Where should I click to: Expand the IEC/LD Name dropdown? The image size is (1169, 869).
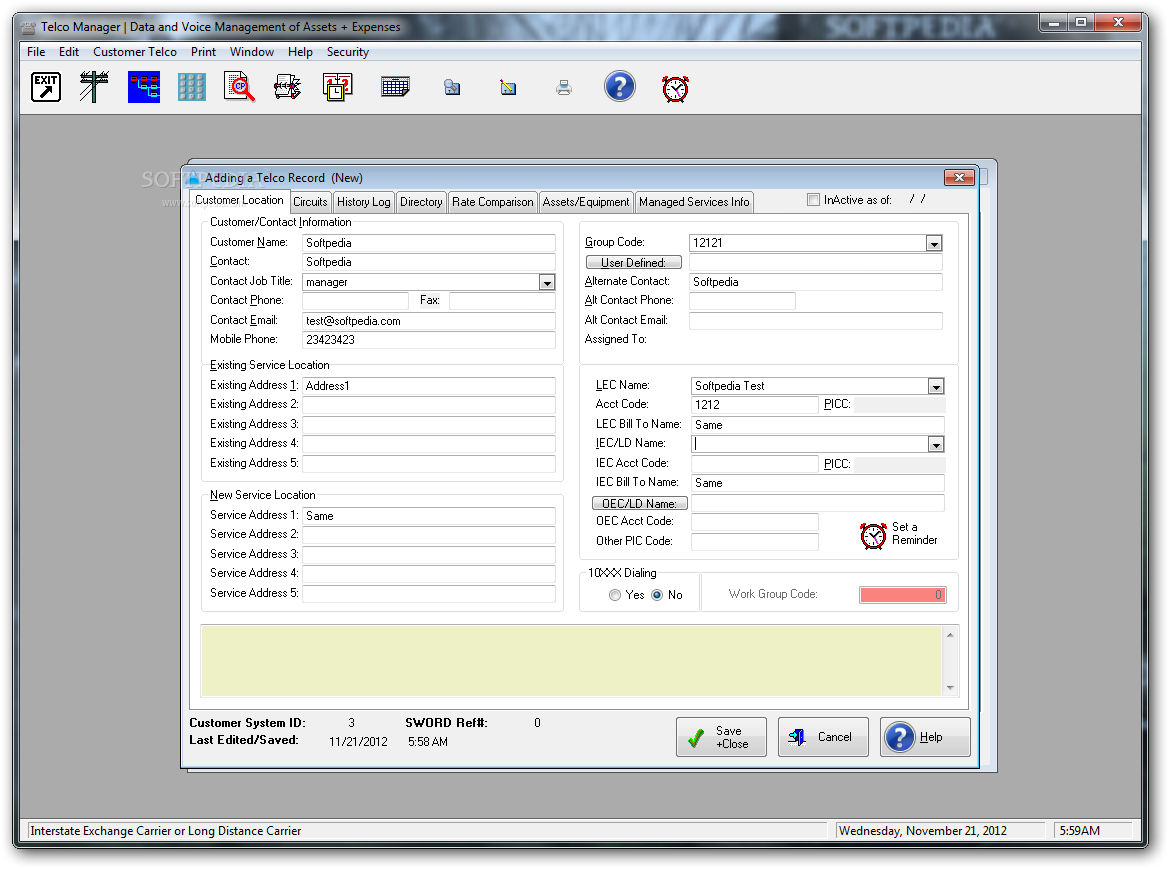tap(936, 444)
